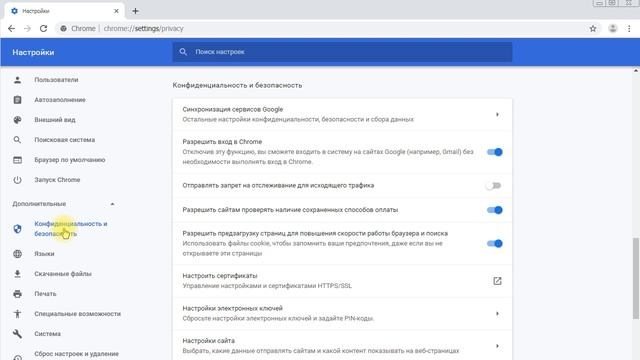The width and height of the screenshot is (640, 360).
Task: Click the accessibility icon for Специальные возможности
Action: coord(17,314)
